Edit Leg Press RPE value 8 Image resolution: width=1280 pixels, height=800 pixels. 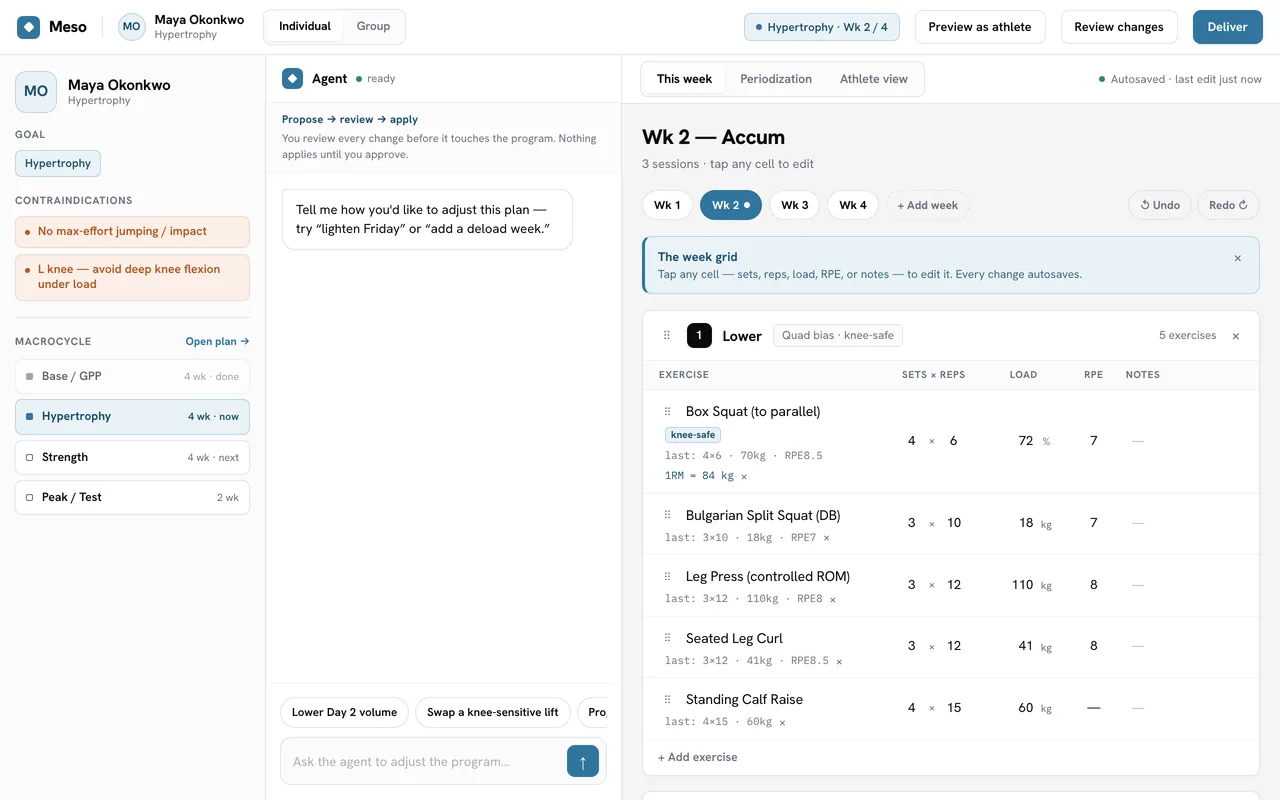(1093, 585)
